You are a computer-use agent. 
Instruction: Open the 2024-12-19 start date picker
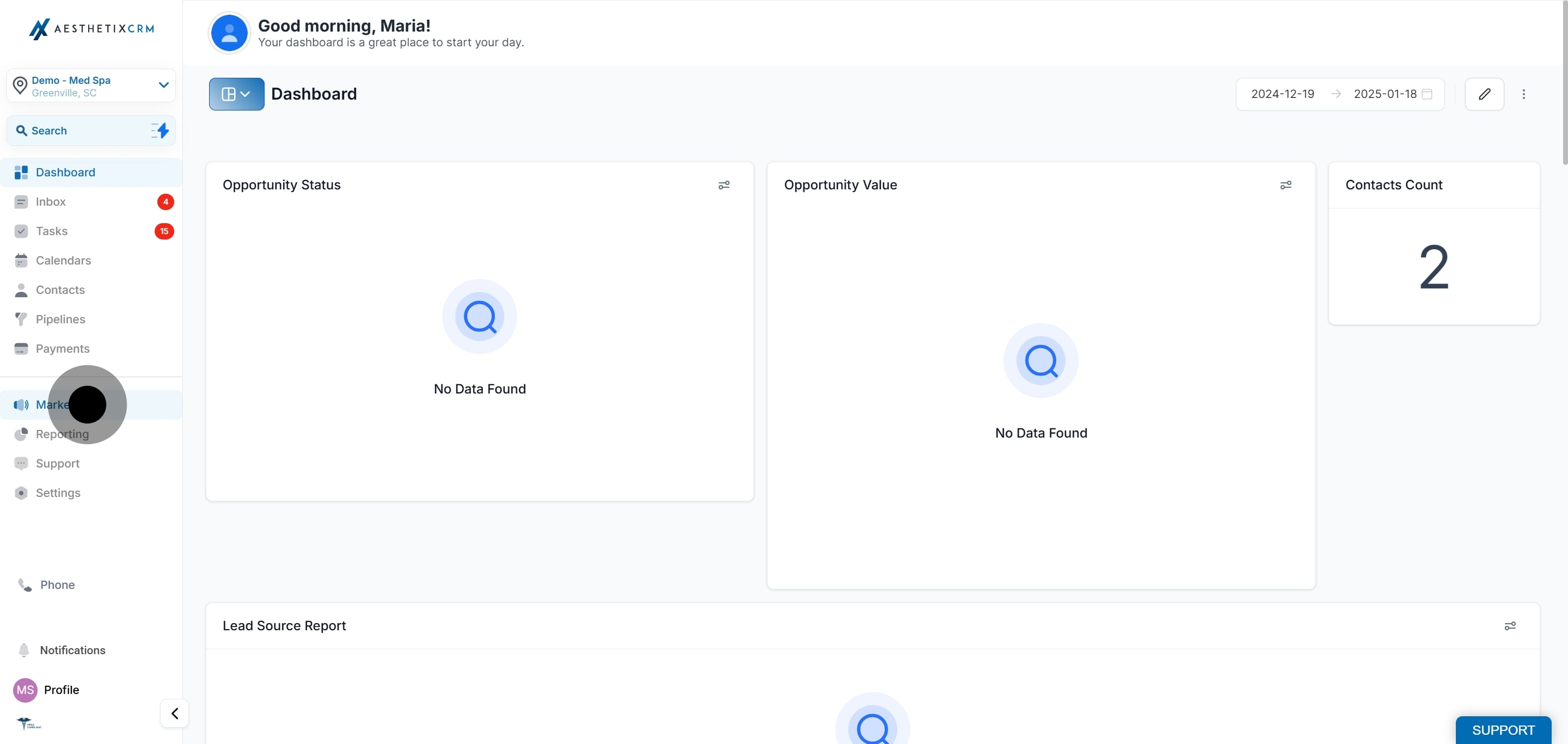click(x=1282, y=94)
